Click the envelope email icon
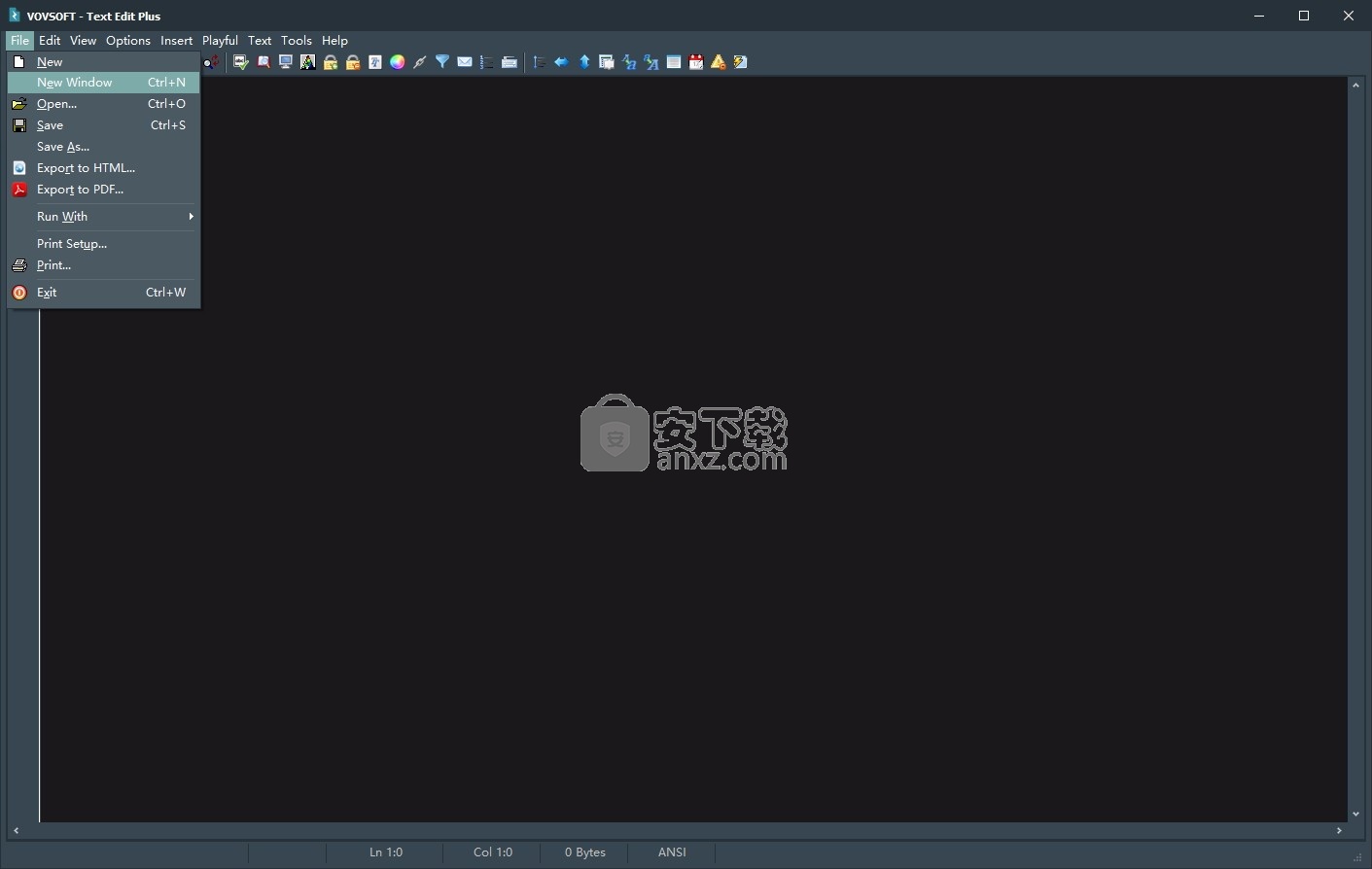The width and height of the screenshot is (1372, 869). (x=465, y=62)
